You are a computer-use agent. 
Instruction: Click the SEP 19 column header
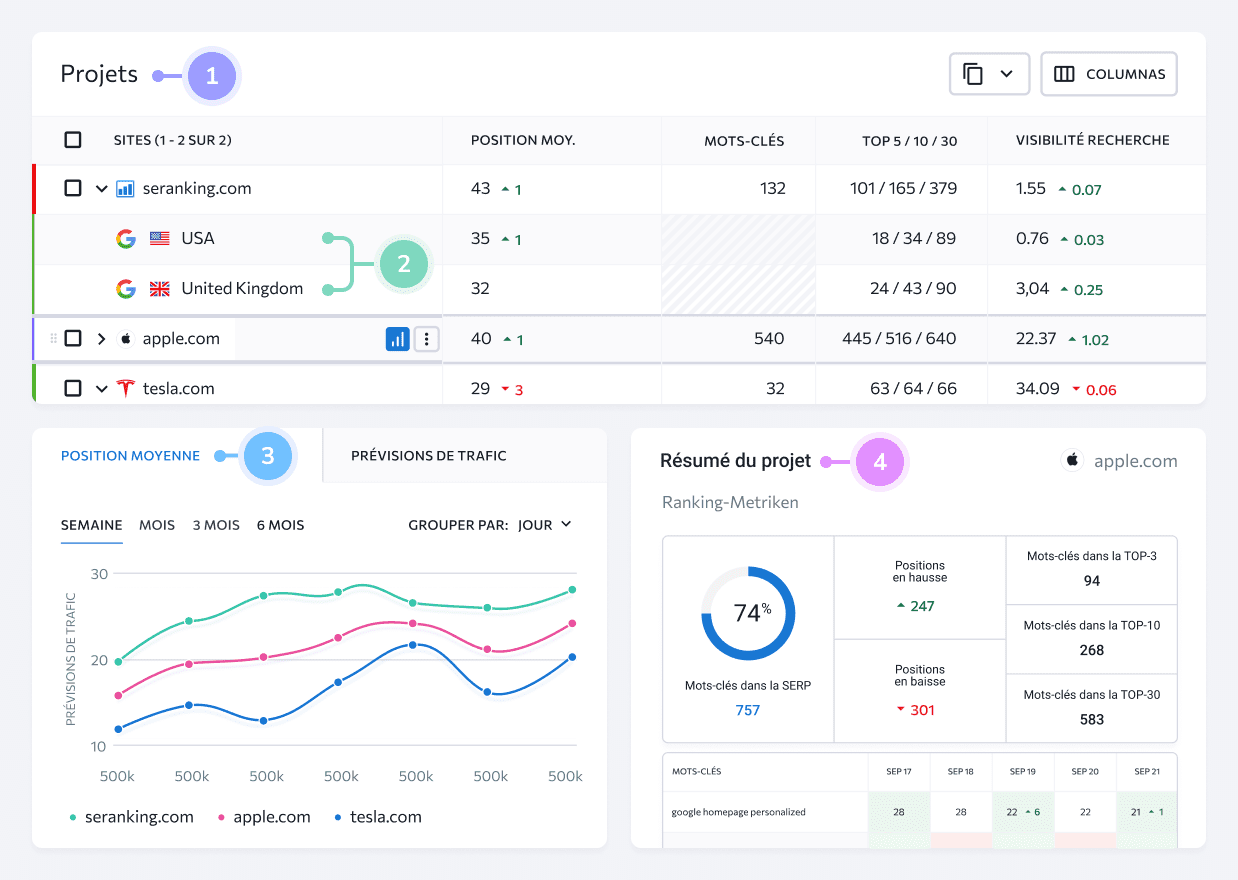pyautogui.click(x=1023, y=772)
